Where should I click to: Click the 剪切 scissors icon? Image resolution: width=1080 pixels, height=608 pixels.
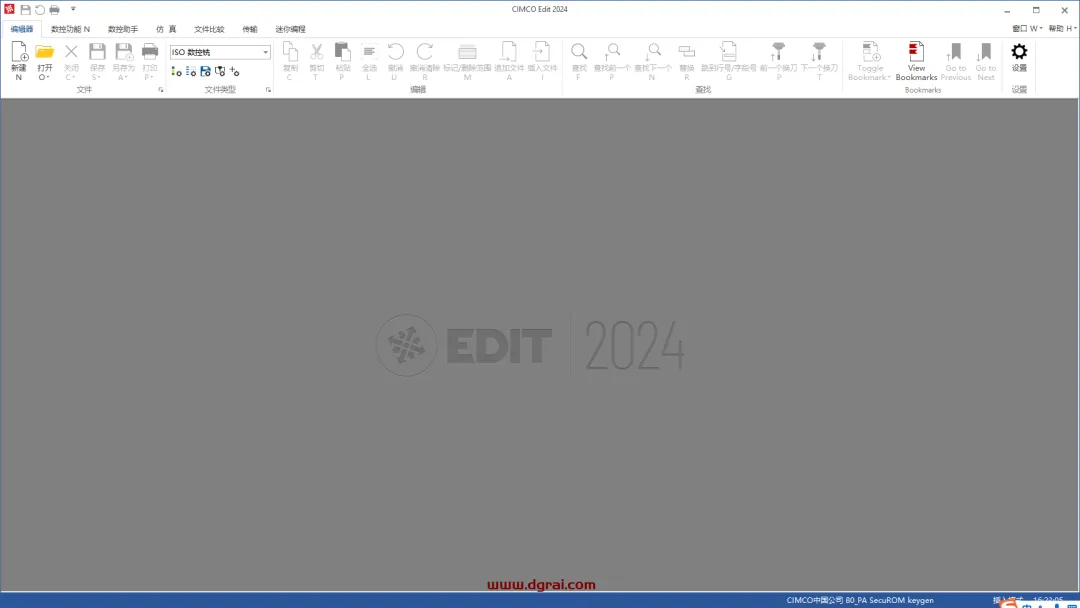pyautogui.click(x=316, y=52)
